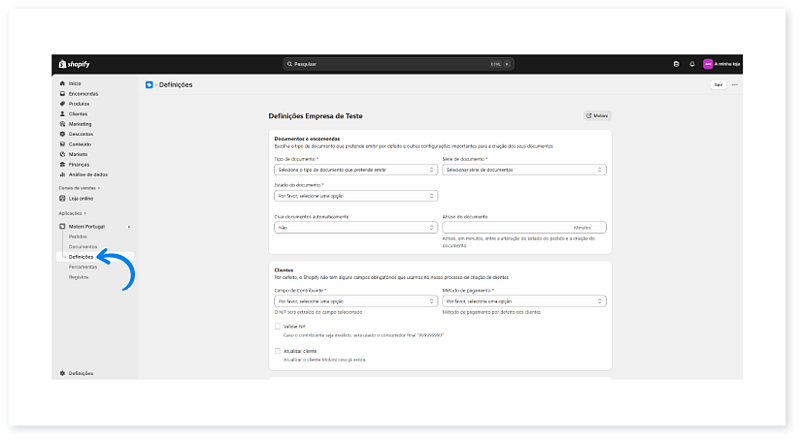Open Encomendas from the sidebar
Viewport: 800px width, 440px height.
(x=83, y=93)
